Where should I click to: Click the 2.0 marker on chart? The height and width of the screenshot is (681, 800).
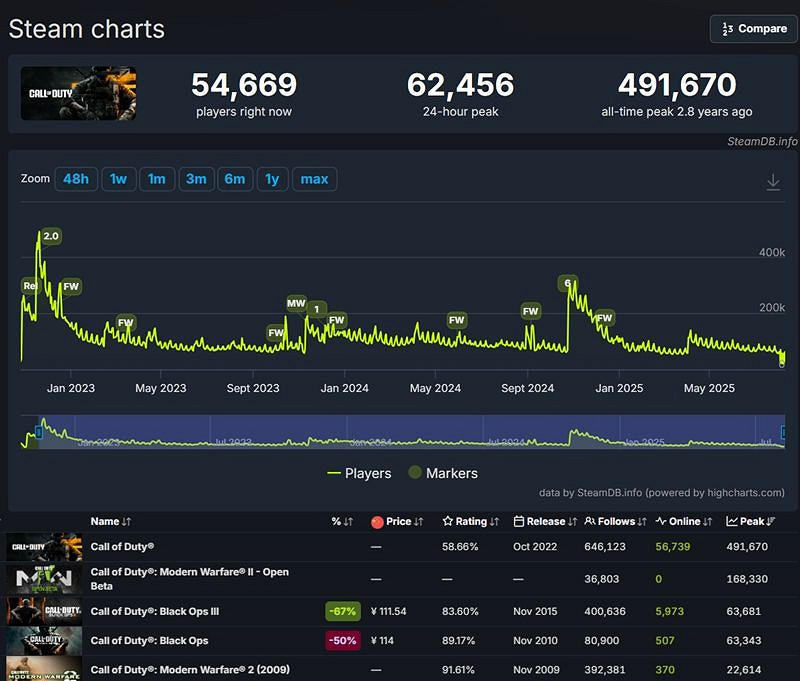click(51, 236)
